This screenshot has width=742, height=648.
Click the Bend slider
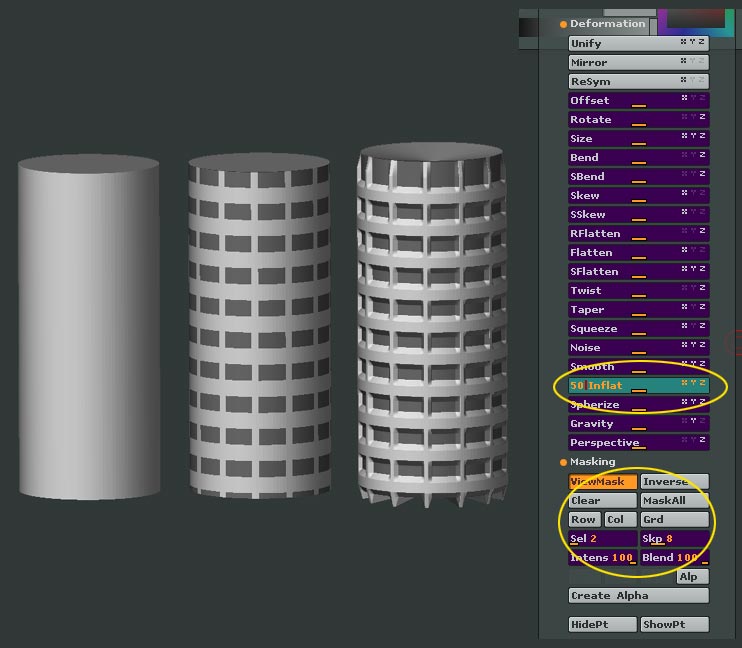638,157
